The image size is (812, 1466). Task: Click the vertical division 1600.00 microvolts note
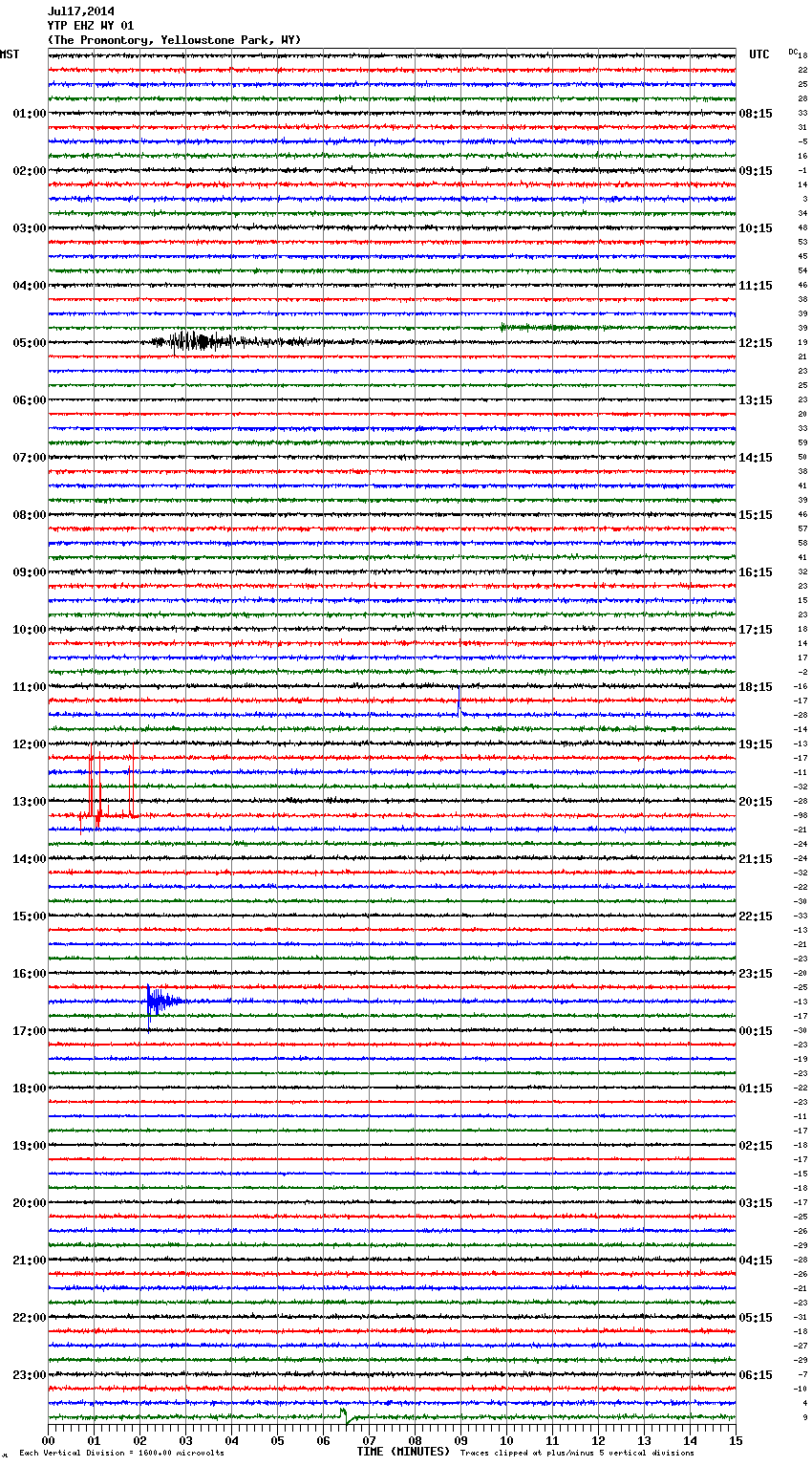click(x=122, y=1453)
